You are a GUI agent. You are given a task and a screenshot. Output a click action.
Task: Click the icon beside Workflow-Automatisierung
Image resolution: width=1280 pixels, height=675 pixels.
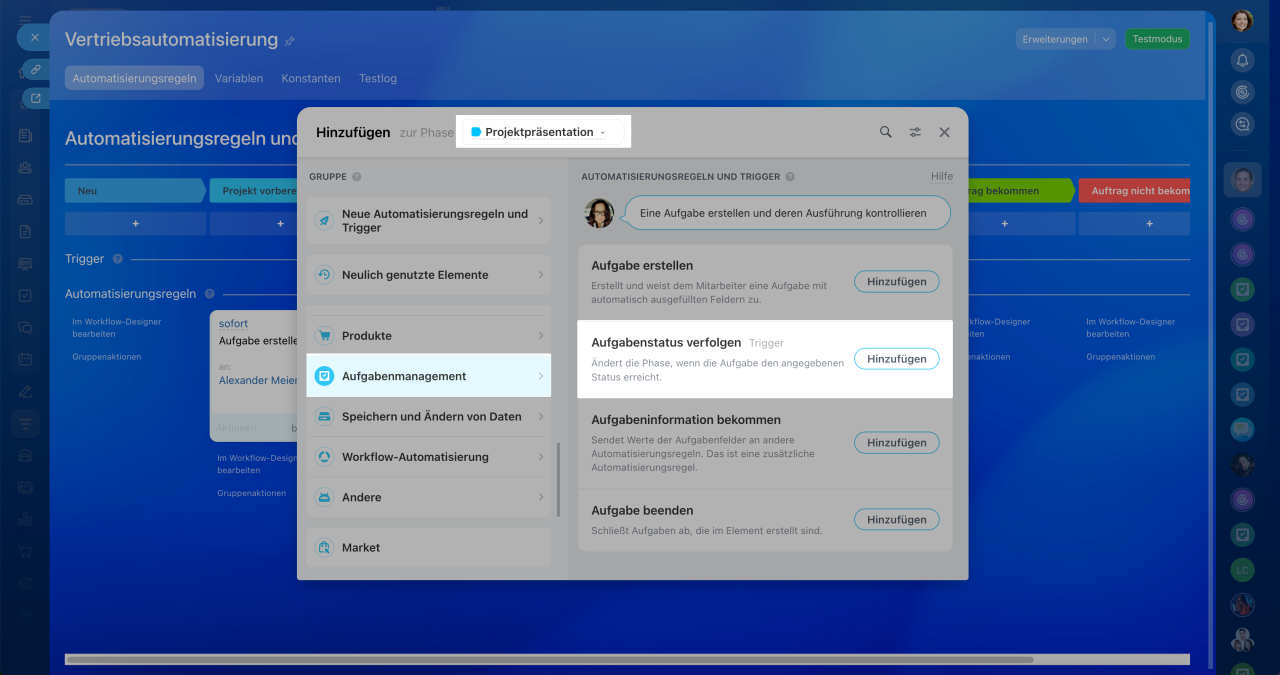tap(324, 457)
